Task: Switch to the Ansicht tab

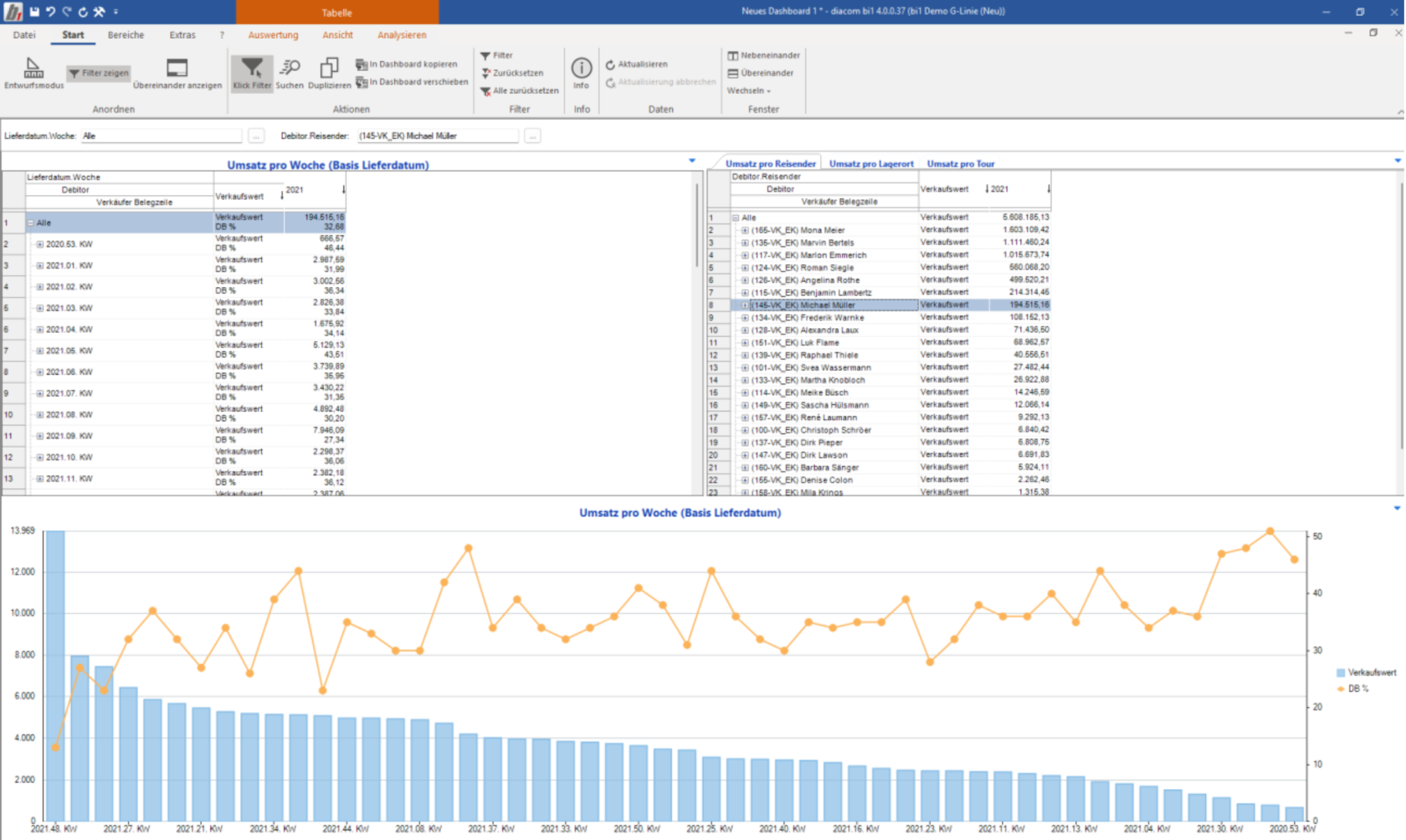Action: coord(337,35)
